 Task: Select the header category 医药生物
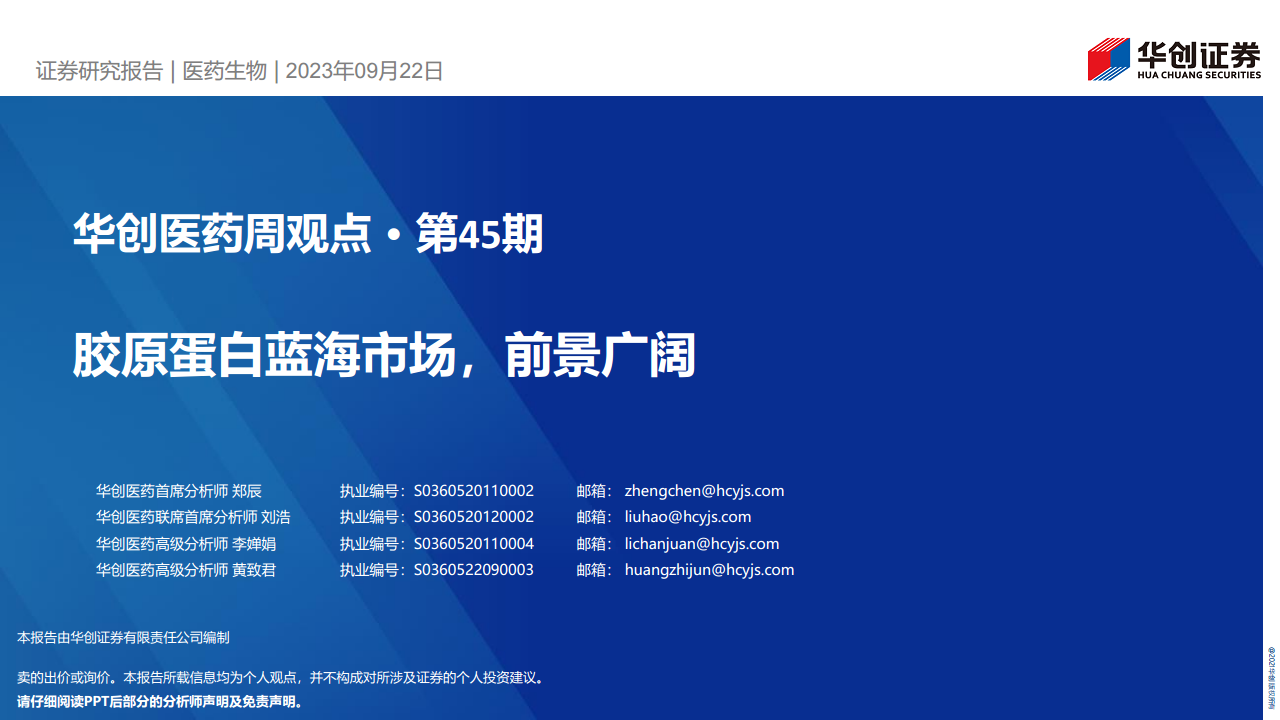(x=225, y=71)
